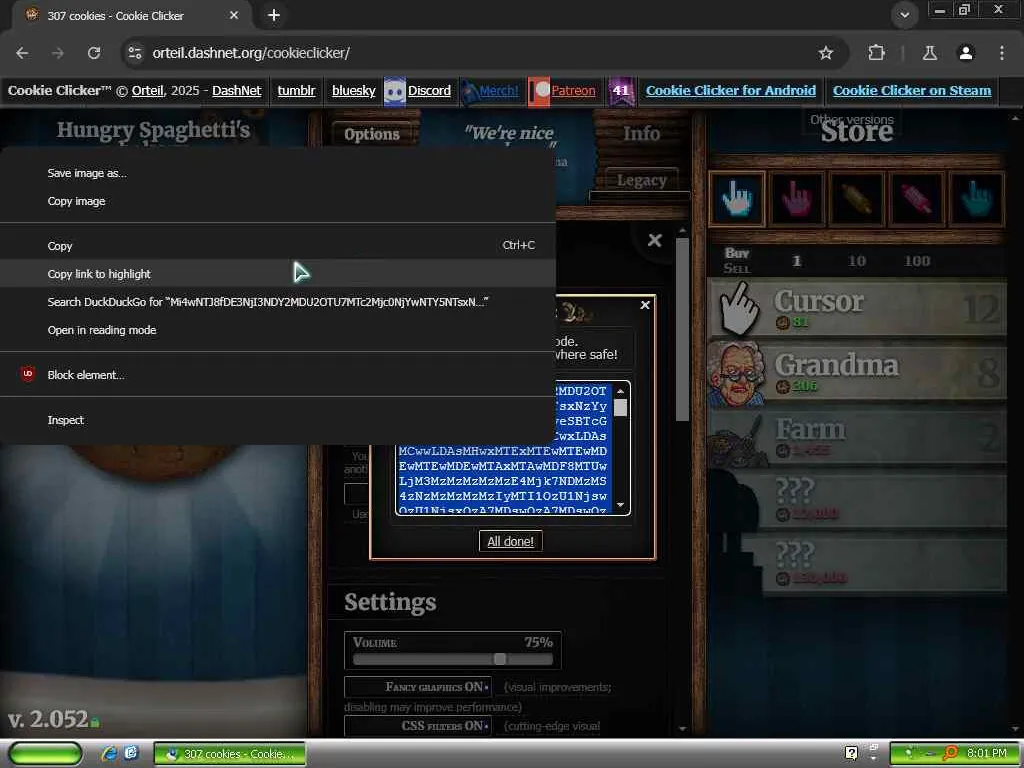
Task: Toggle Fancy graphics ON setting
Action: click(x=418, y=687)
